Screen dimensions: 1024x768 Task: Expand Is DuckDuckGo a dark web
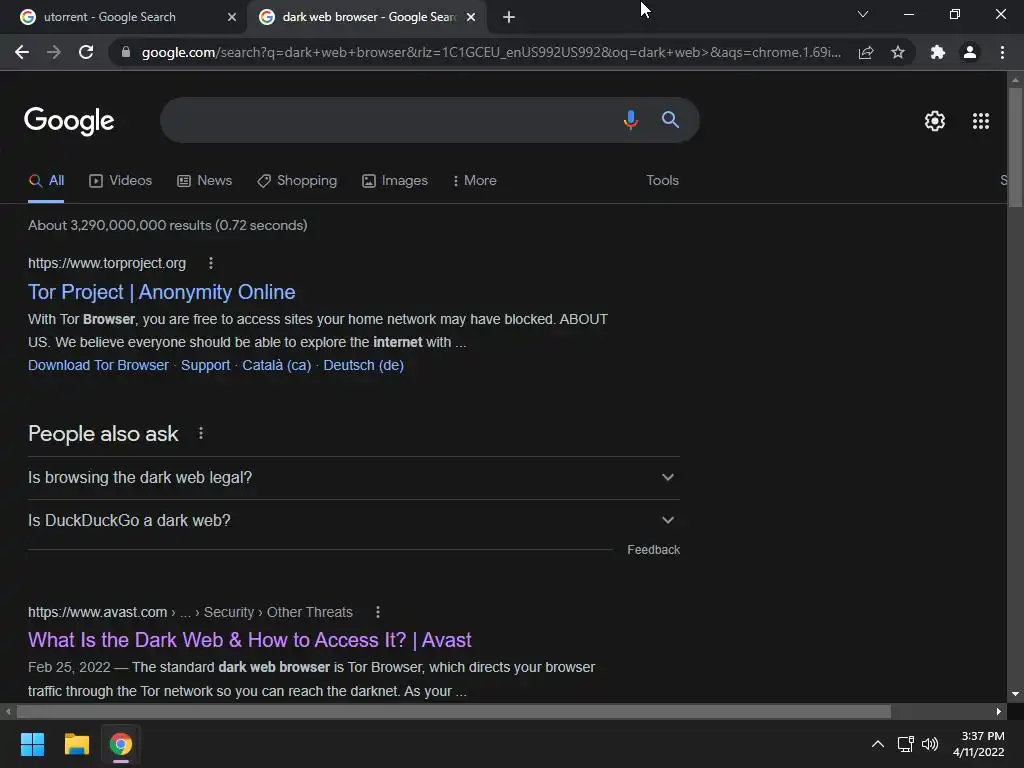353,520
